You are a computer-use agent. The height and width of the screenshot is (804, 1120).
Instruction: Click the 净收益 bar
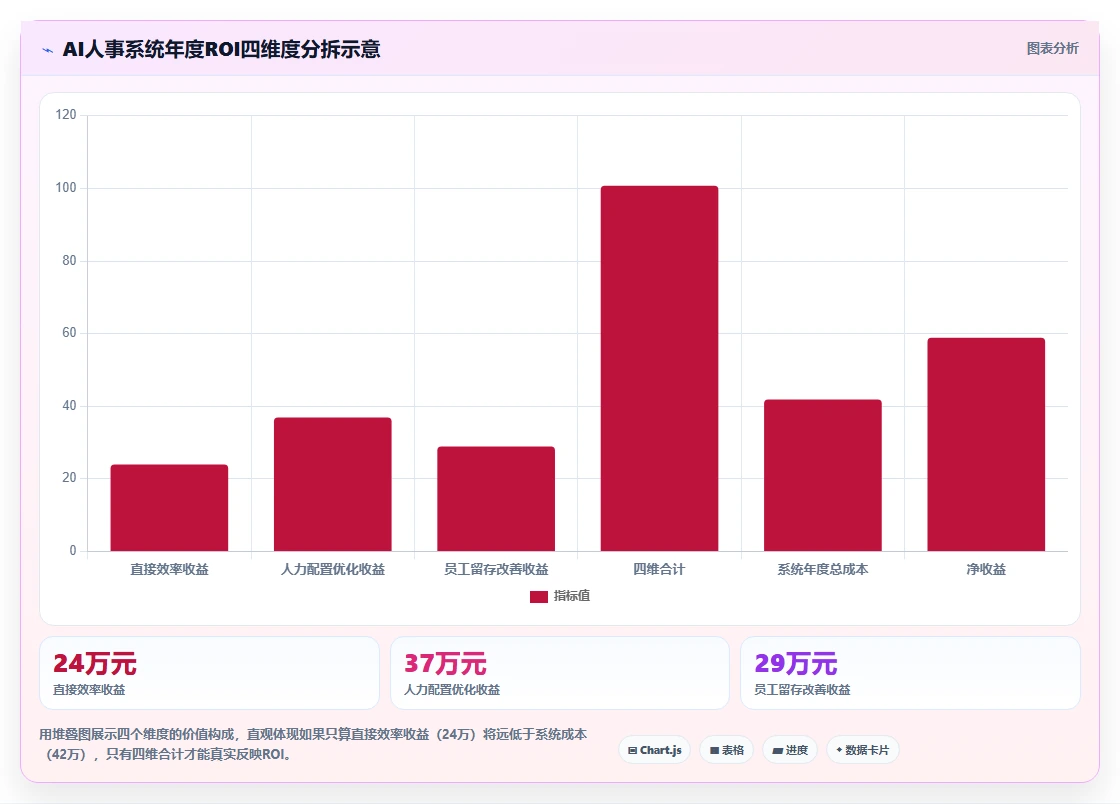coord(986,444)
